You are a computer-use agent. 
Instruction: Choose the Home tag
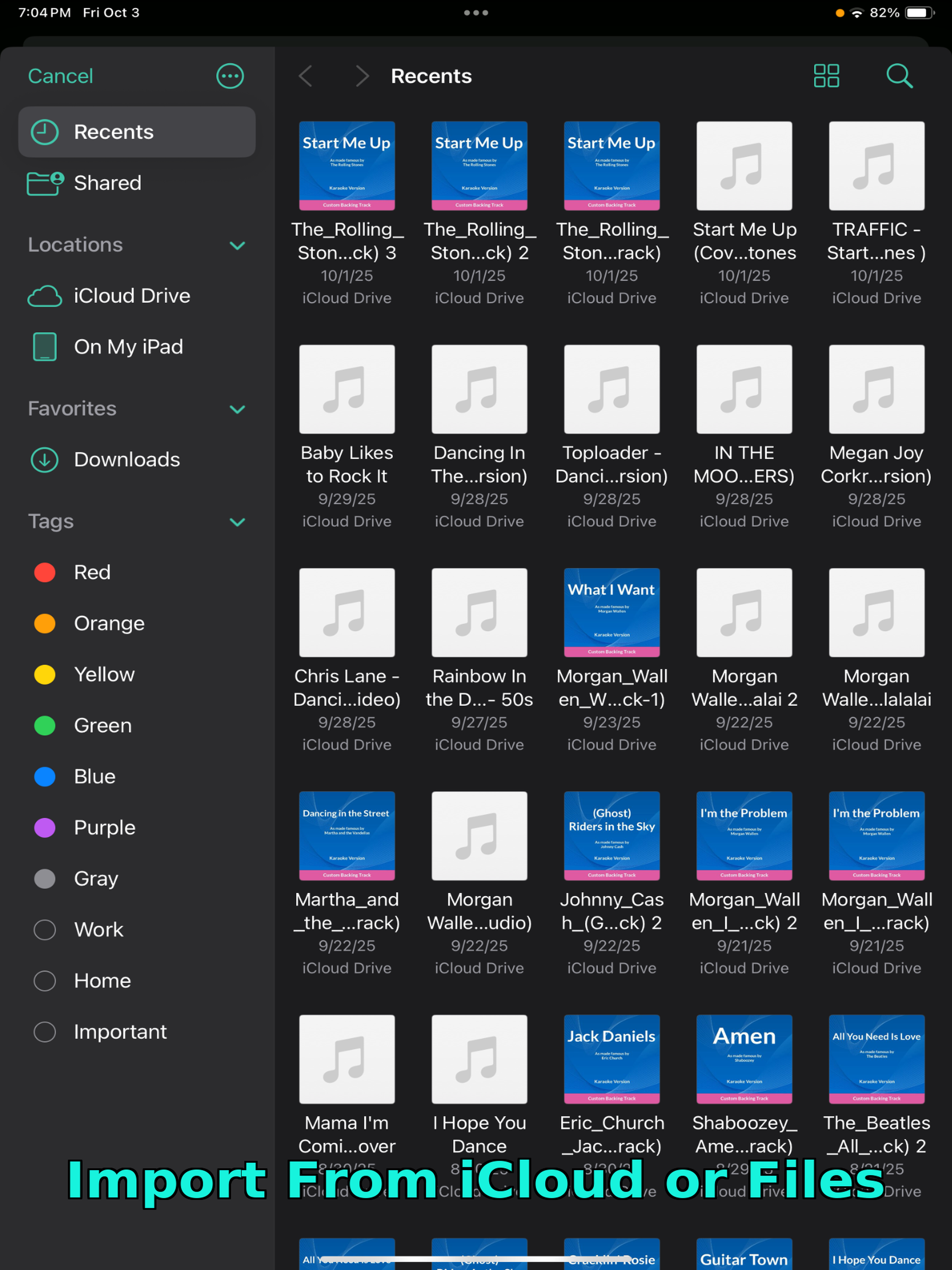pyautogui.click(x=137, y=981)
